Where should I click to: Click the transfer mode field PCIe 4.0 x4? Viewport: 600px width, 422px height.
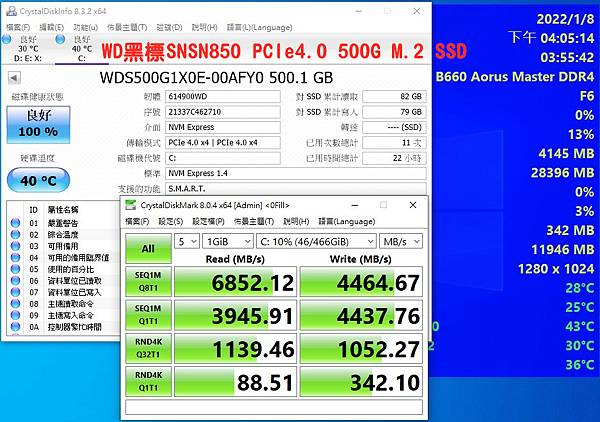pyautogui.click(x=223, y=143)
